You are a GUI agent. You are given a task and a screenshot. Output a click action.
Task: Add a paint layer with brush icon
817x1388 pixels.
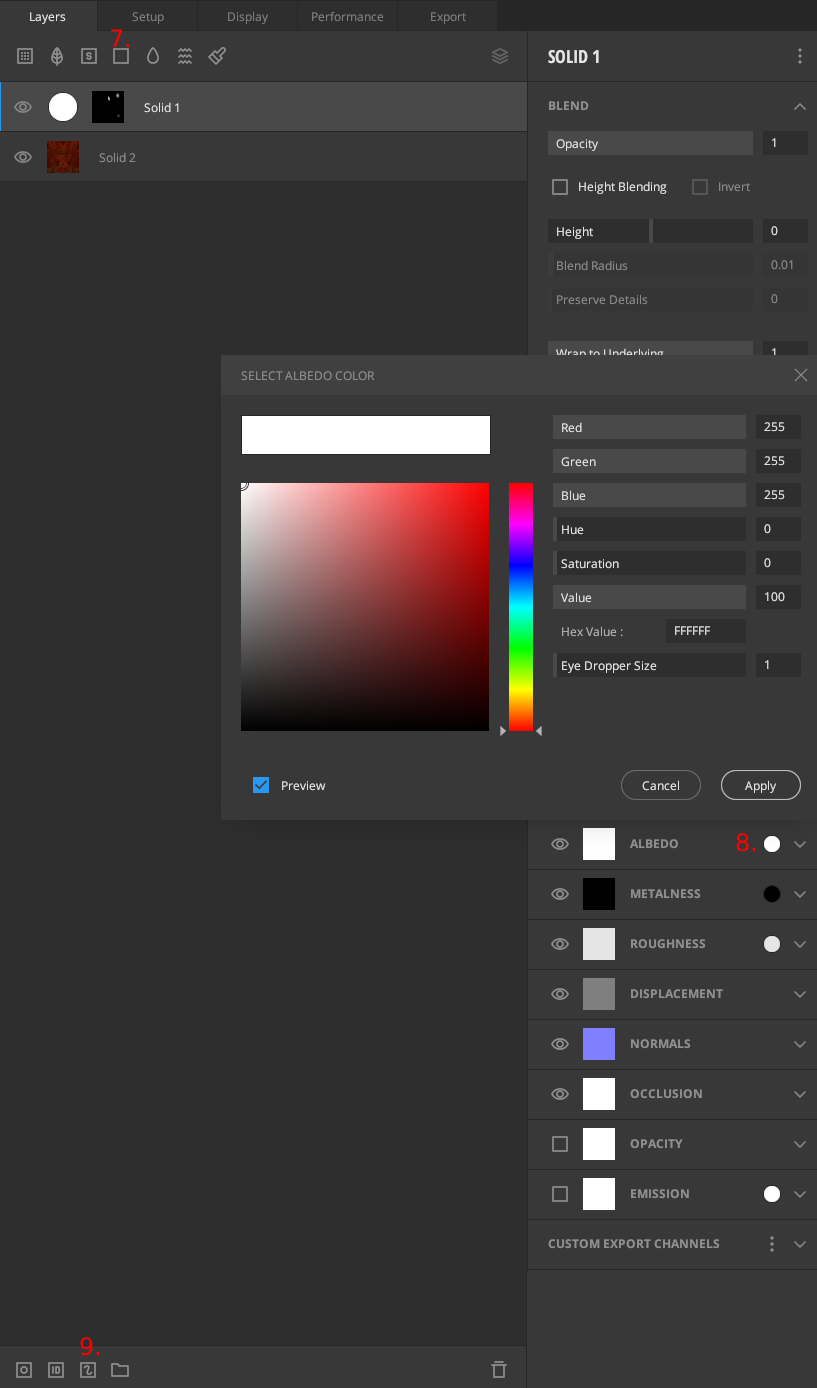tap(217, 57)
